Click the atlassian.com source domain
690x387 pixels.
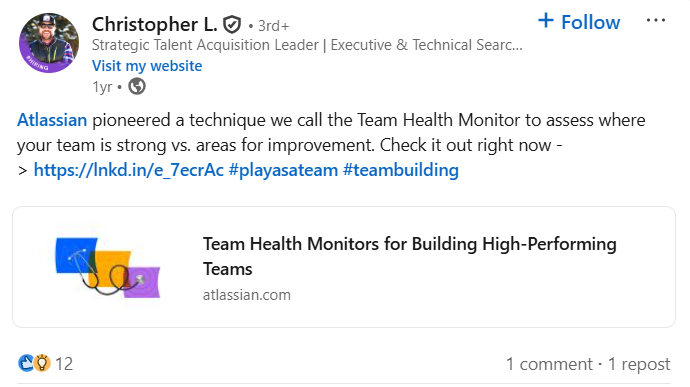coord(246,295)
